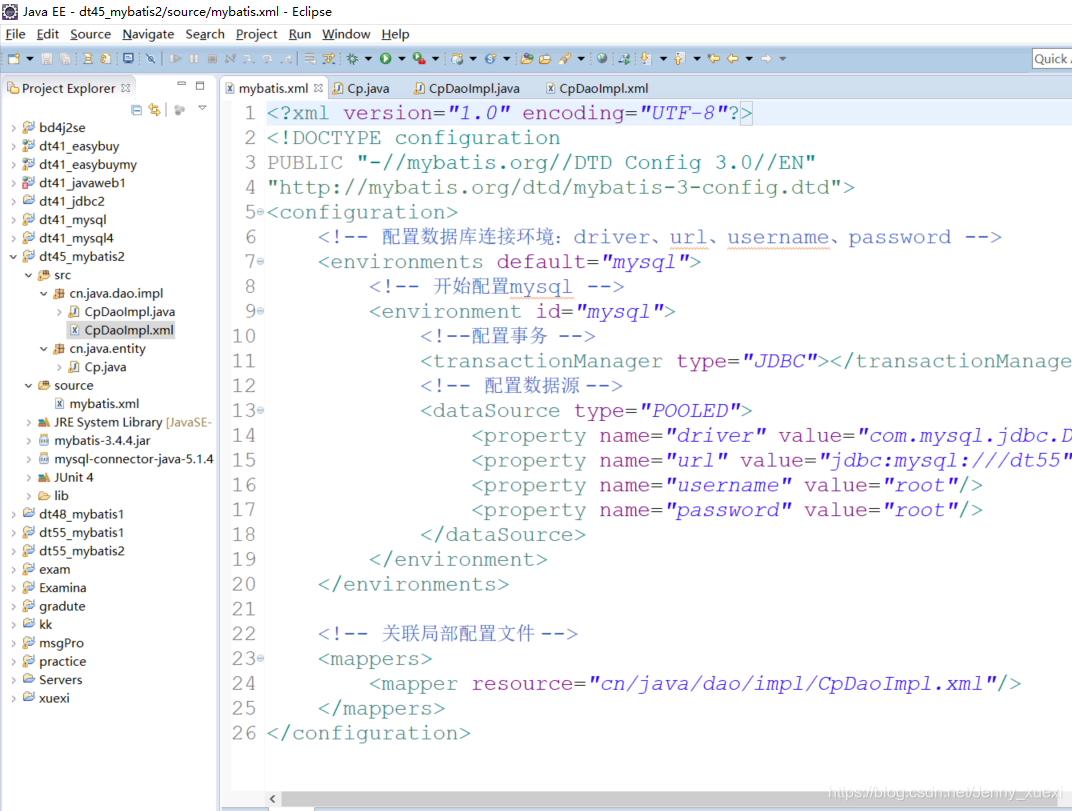Select the JUnit 4 library node

pyautogui.click(x=65, y=477)
